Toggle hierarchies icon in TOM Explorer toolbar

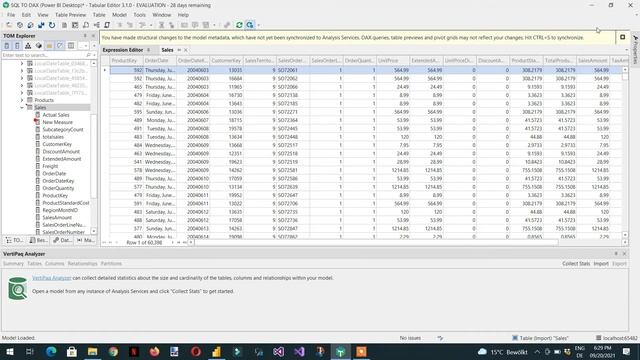click(28, 46)
